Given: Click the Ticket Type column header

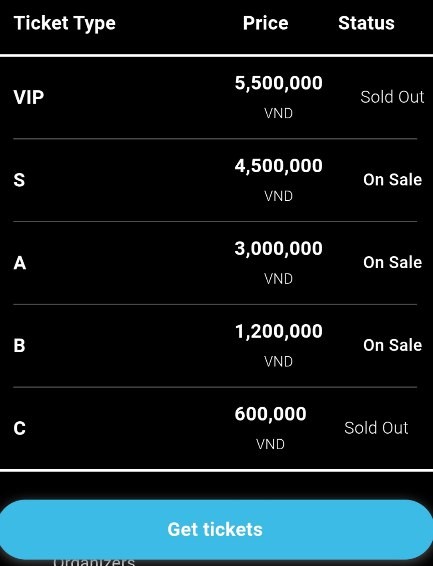Looking at the screenshot, I should [x=65, y=24].
